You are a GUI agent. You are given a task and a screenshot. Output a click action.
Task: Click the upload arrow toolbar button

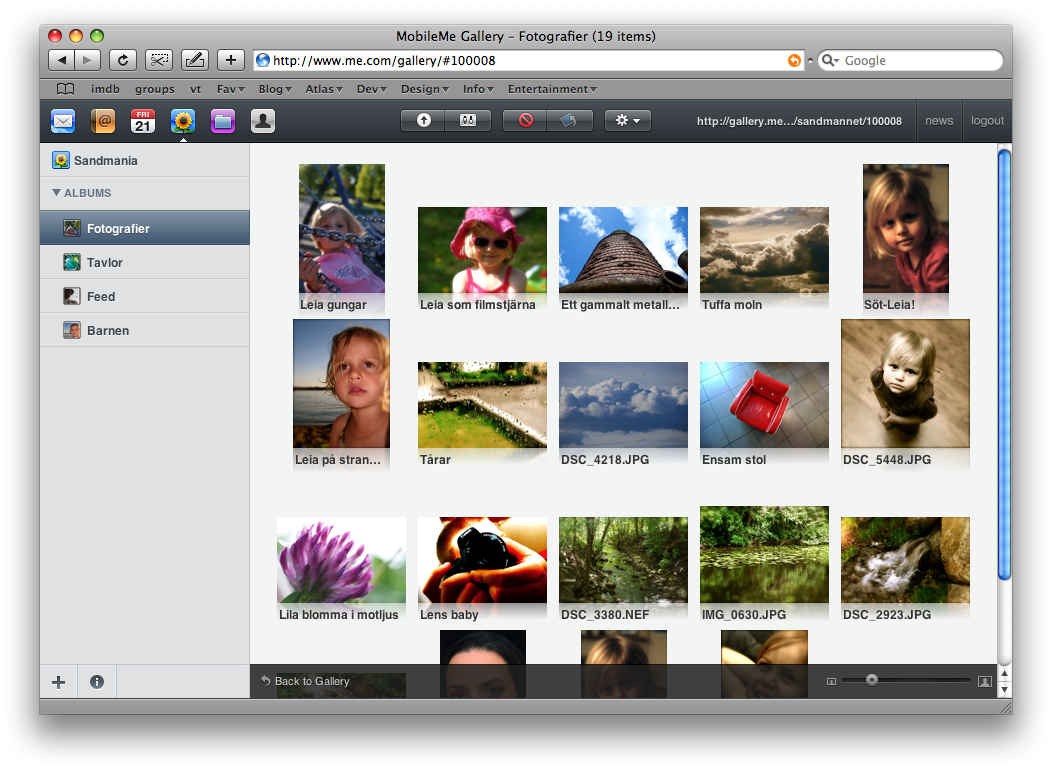(424, 120)
